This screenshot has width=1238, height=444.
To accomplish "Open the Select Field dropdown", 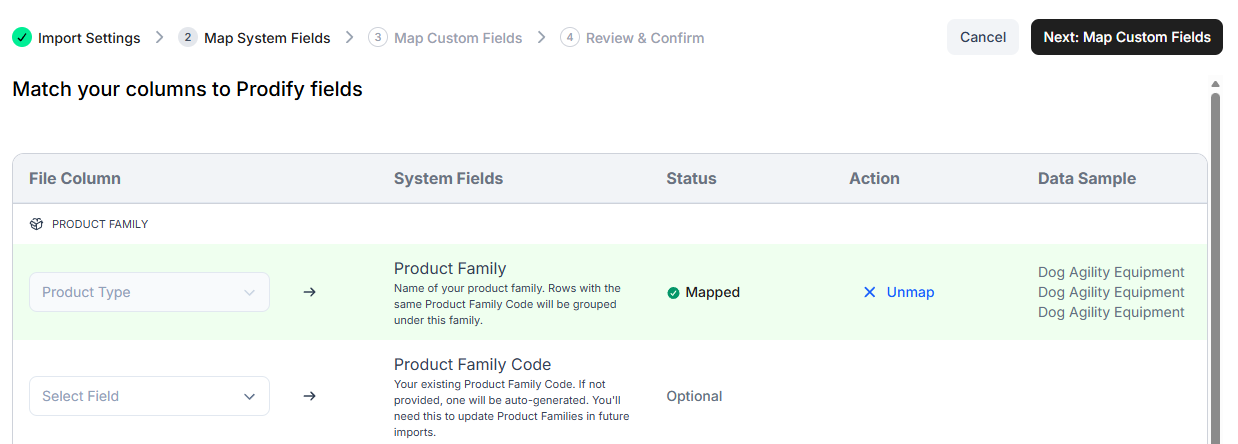I will coord(149,396).
